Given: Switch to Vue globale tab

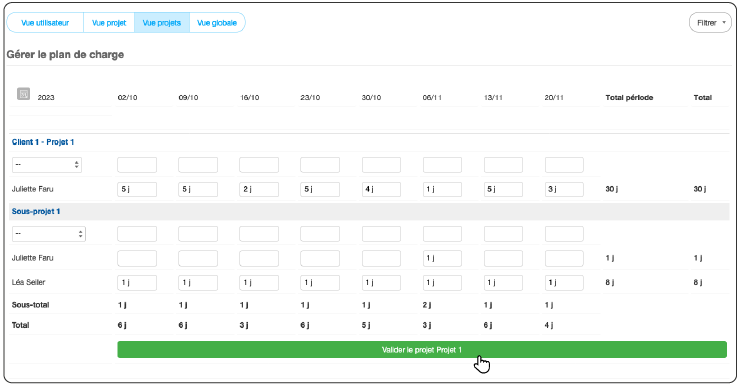Looking at the screenshot, I should 217,23.
